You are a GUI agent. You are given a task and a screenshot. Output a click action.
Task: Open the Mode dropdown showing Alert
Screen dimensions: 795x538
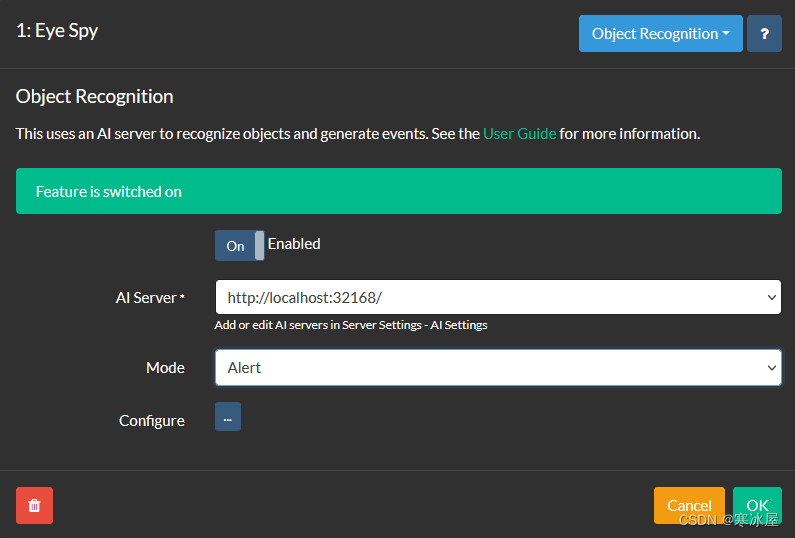point(498,367)
